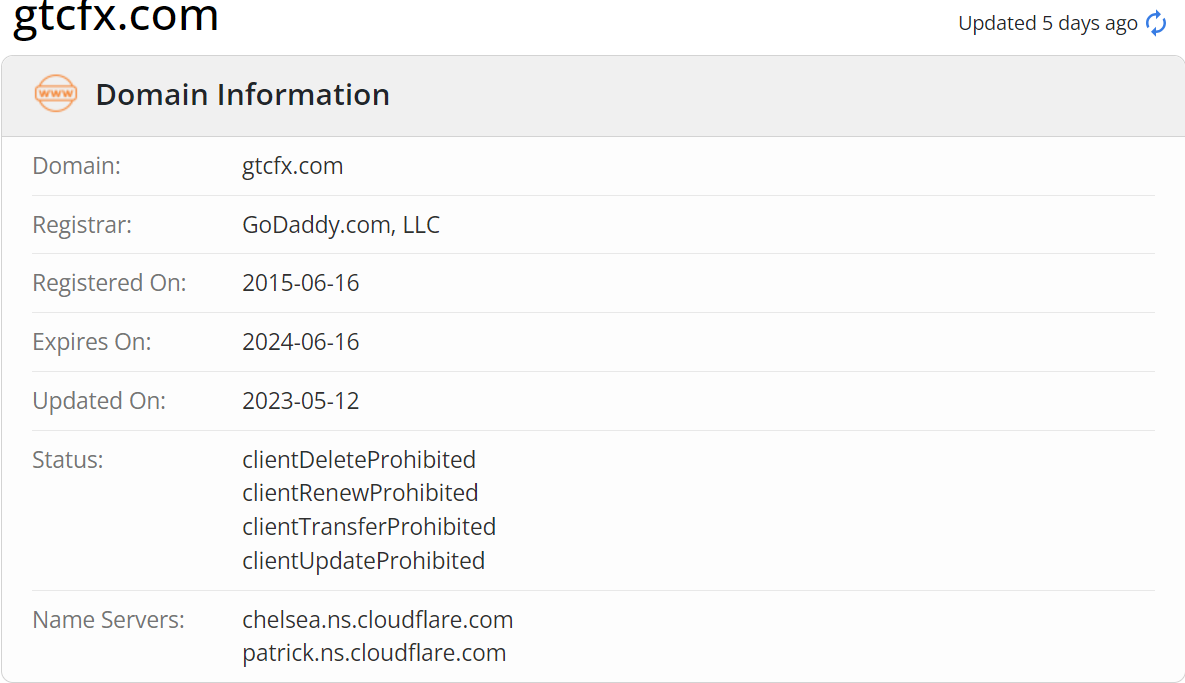Click the GoDaddy.com, LLC registrar value
The width and height of the screenshot is (1185, 683).
tap(341, 224)
